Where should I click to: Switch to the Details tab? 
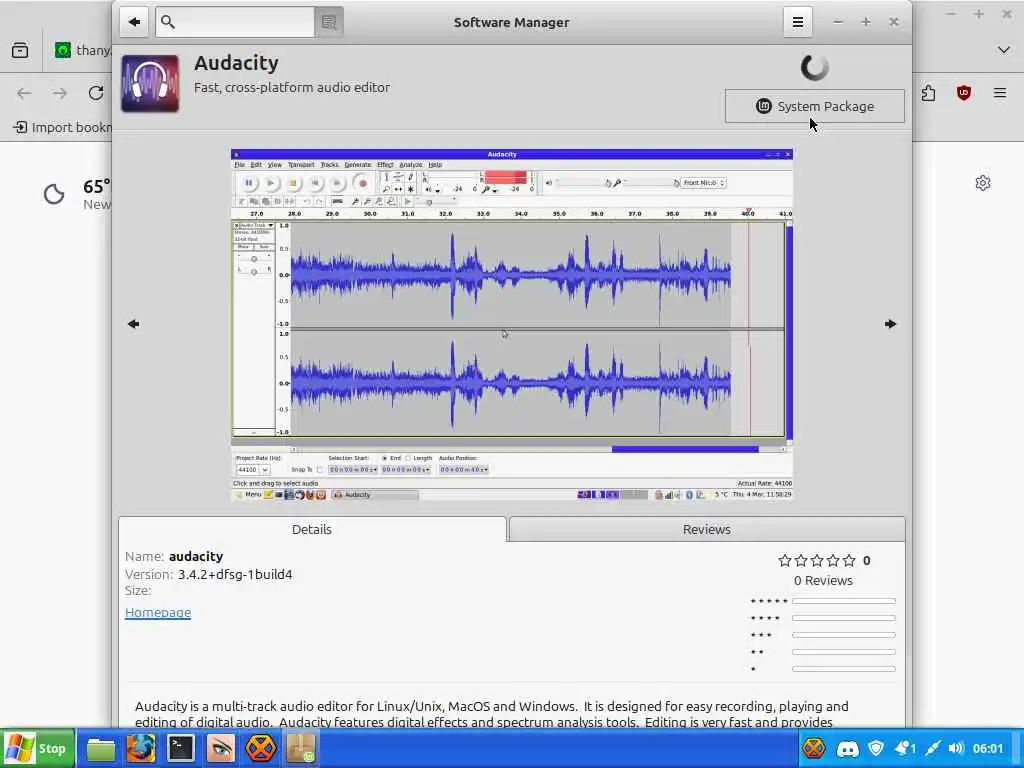coord(312,529)
